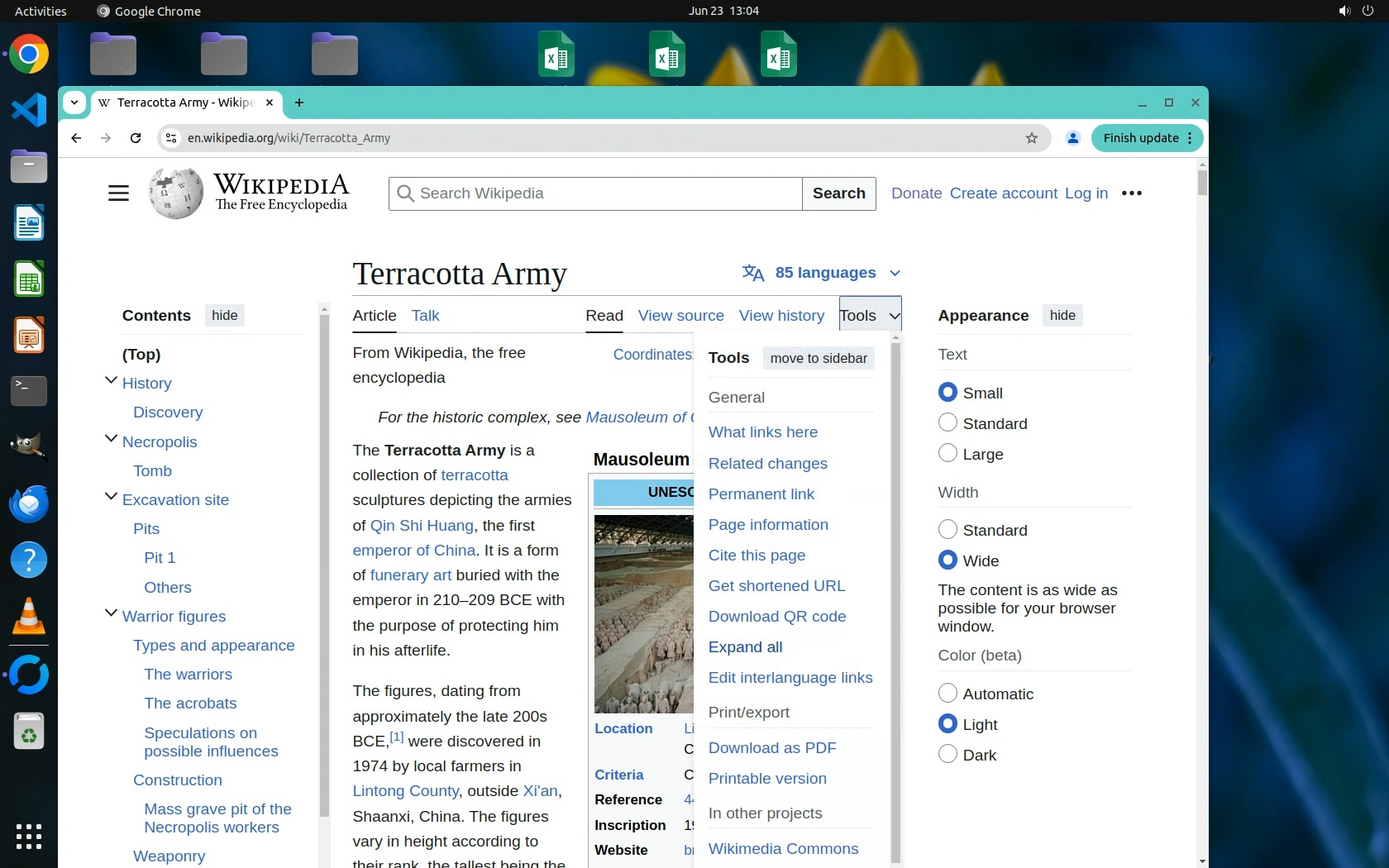
Task: Expand the 85 languages dropdown
Action: click(x=821, y=273)
